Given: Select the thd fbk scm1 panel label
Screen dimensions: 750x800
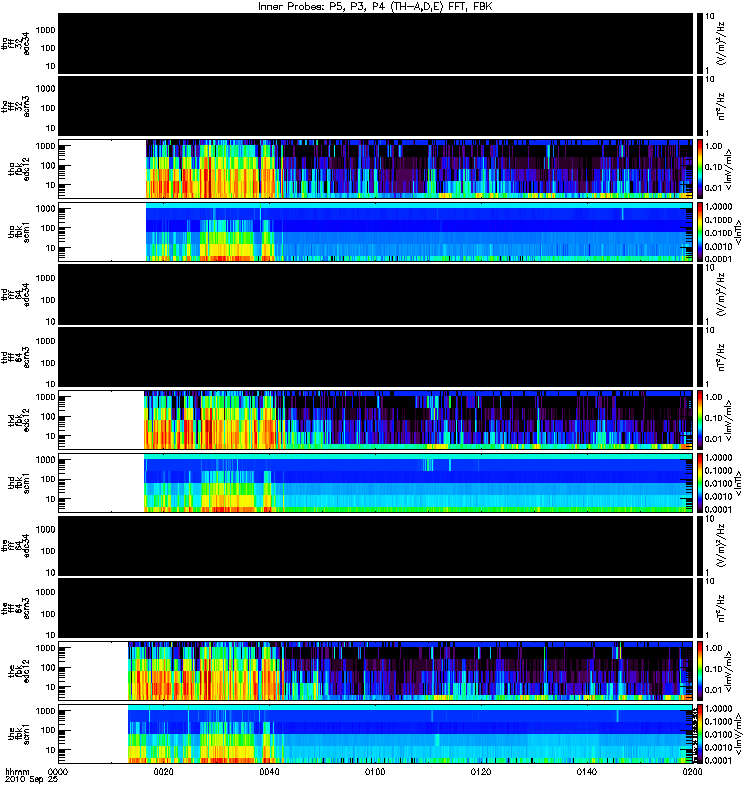Looking at the screenshot, I should coord(19,483).
